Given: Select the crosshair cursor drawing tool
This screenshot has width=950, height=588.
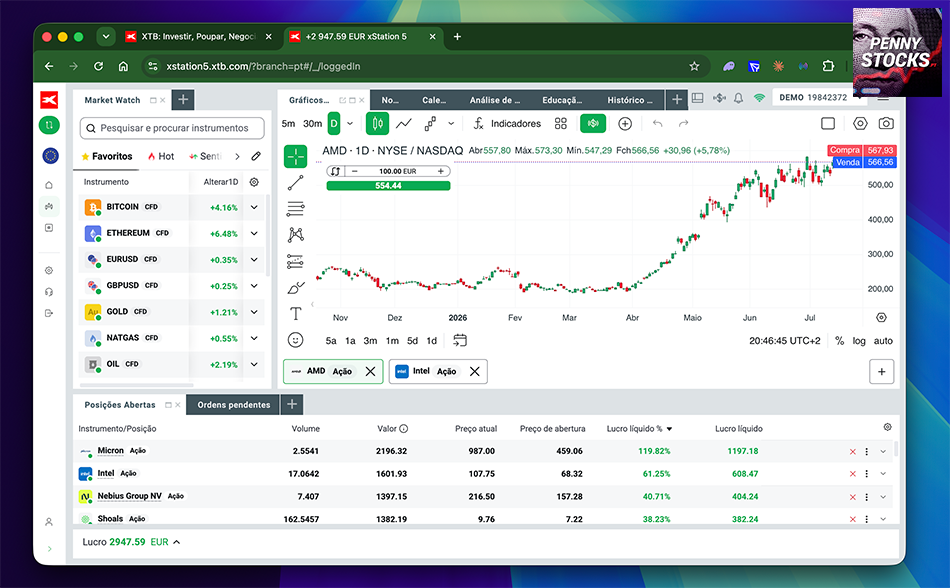Looking at the screenshot, I should [296, 156].
